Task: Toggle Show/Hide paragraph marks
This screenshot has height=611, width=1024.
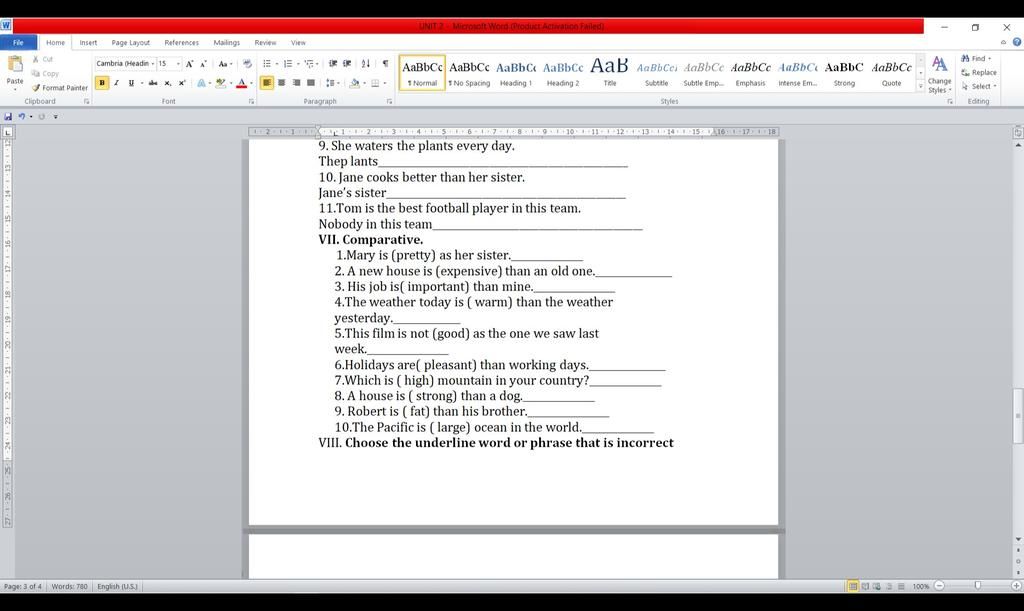Action: [x=385, y=64]
